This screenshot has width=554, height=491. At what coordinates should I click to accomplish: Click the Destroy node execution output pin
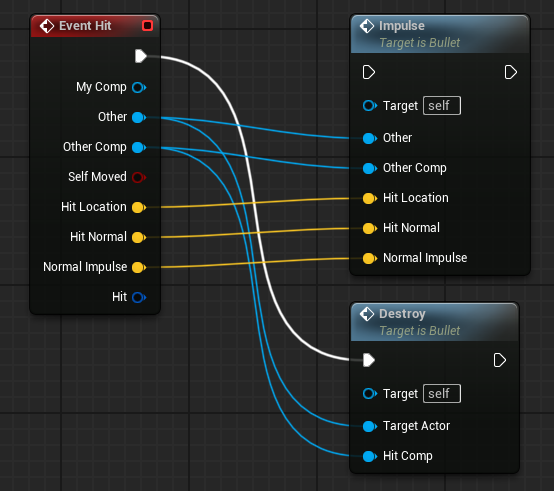(x=500, y=360)
